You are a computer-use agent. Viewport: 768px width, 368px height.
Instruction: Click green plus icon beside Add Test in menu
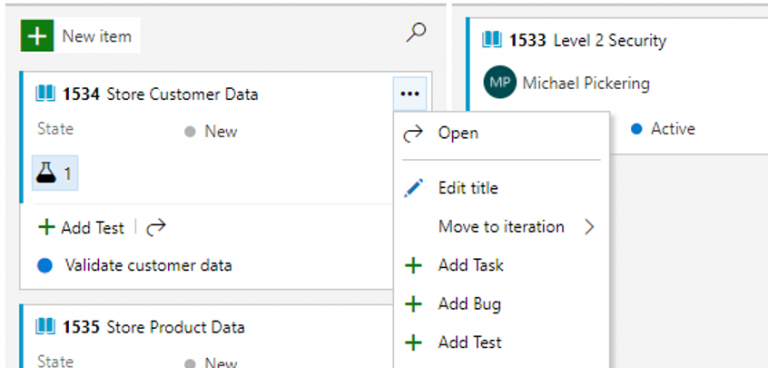click(413, 343)
